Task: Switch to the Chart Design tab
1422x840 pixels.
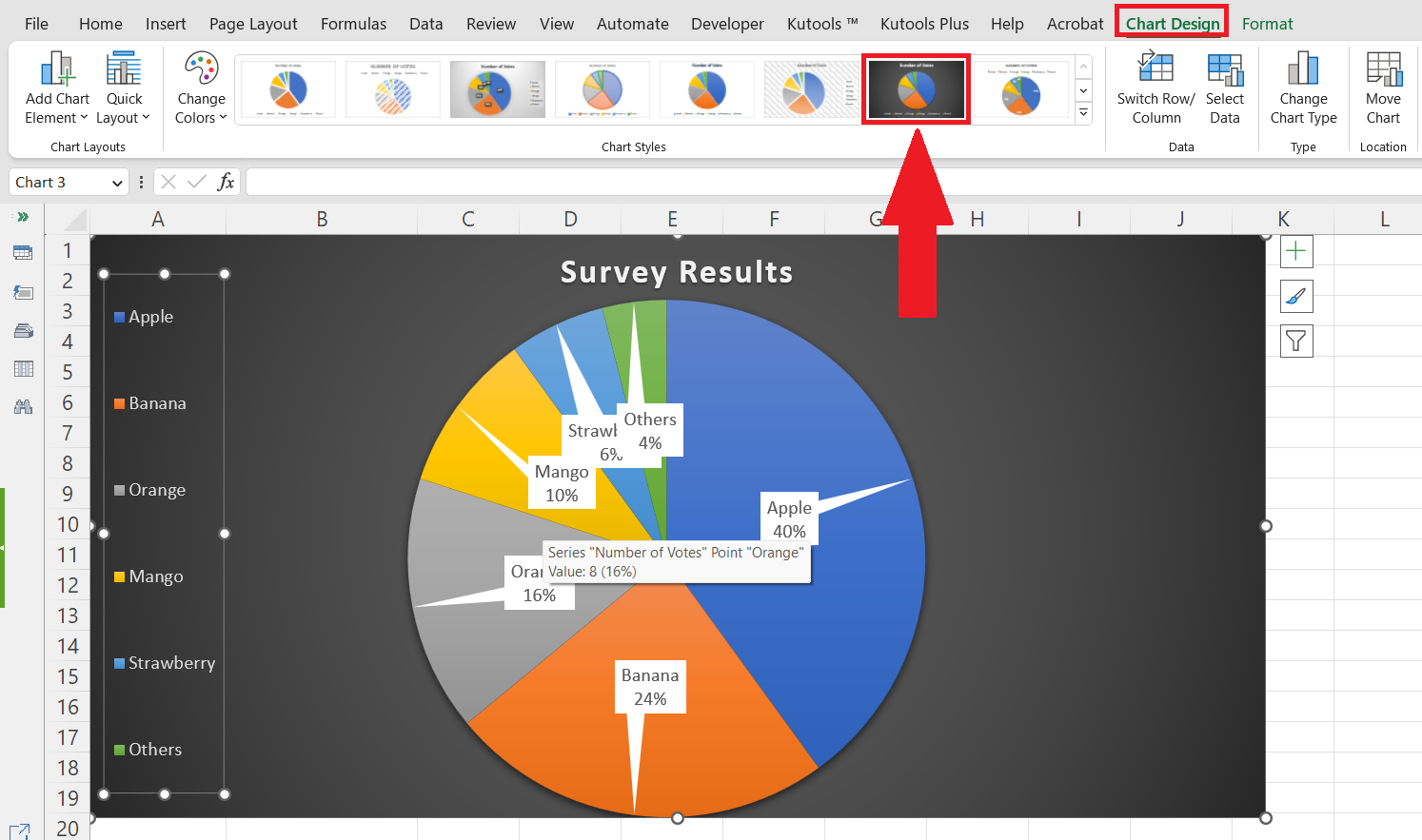Action: coord(1173,24)
